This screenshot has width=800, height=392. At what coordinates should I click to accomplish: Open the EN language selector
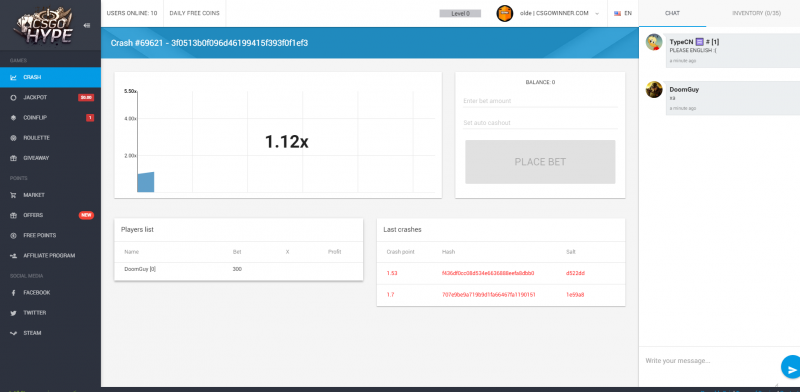point(623,13)
